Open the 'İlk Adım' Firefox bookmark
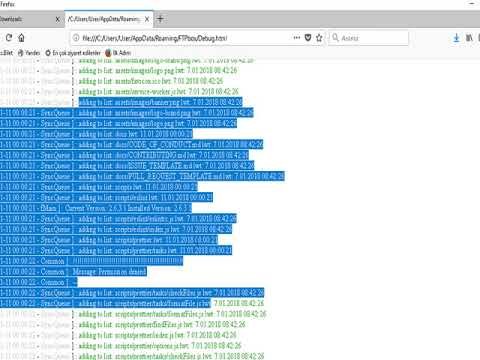480x360 pixels. [118, 53]
